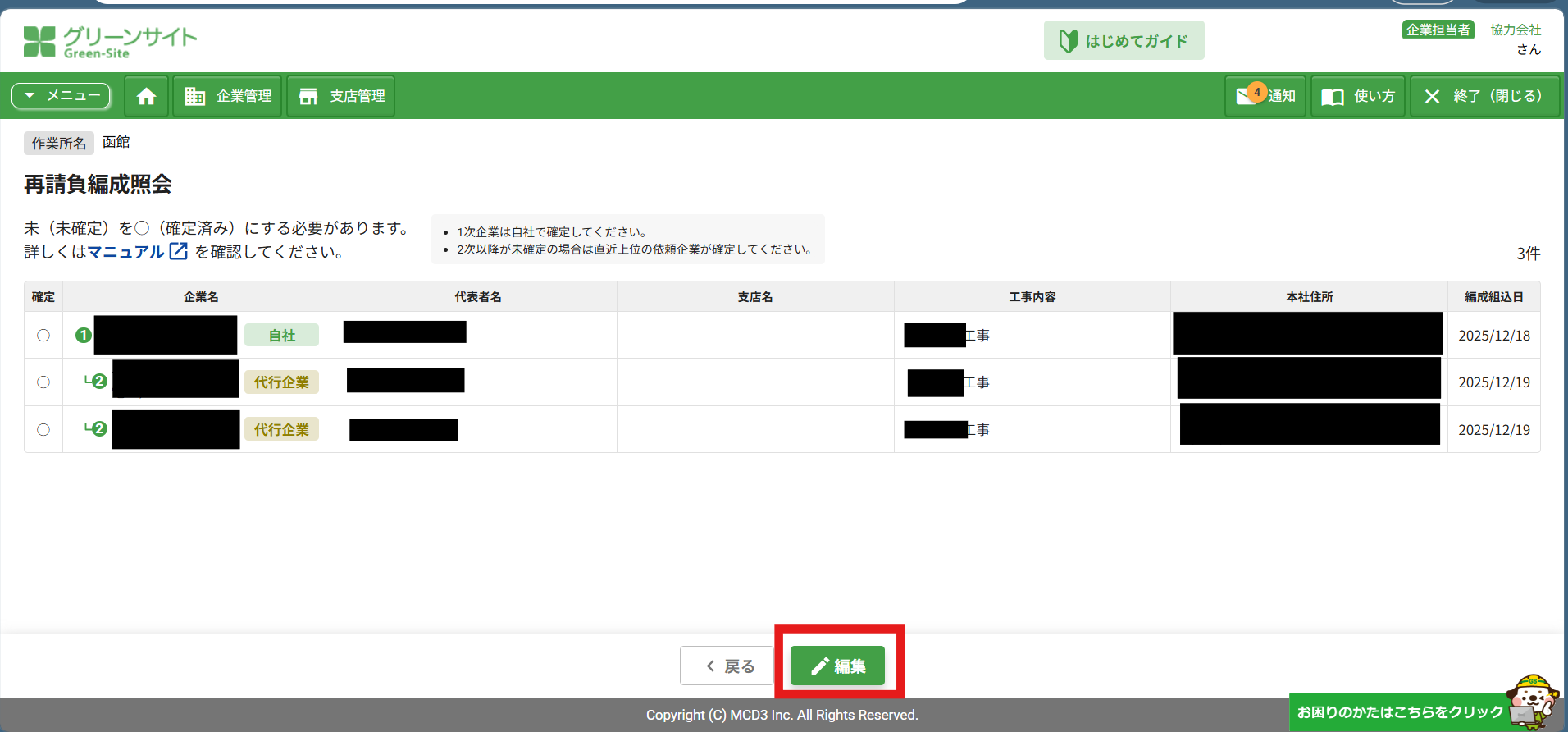Click the 戻る back button
Screen dimensions: 1568x732
727,666
